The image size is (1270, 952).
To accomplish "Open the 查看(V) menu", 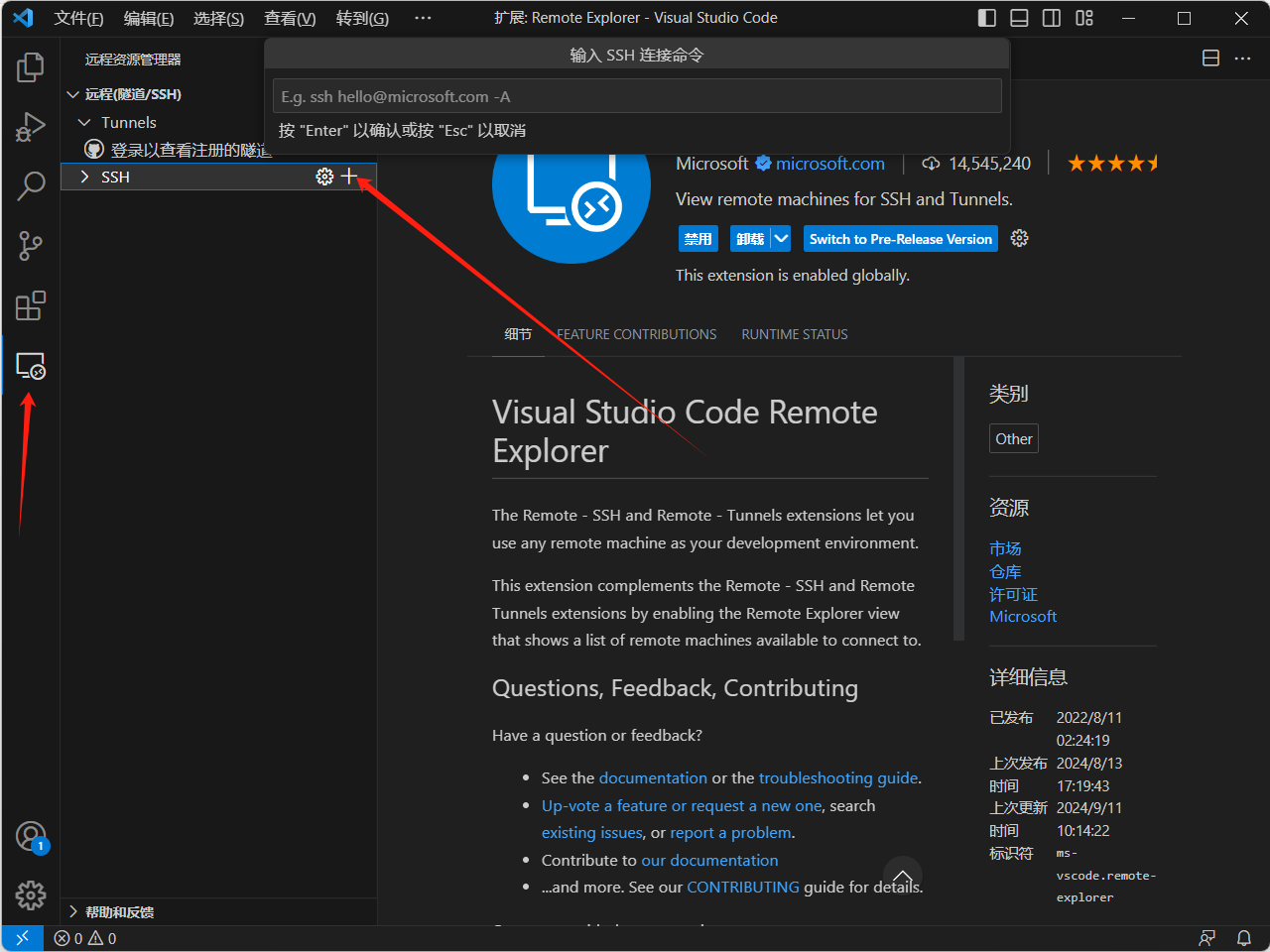I will click(290, 18).
